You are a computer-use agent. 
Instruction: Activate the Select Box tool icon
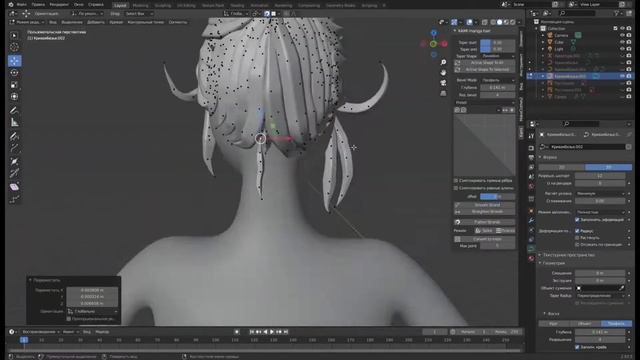pos(14,35)
